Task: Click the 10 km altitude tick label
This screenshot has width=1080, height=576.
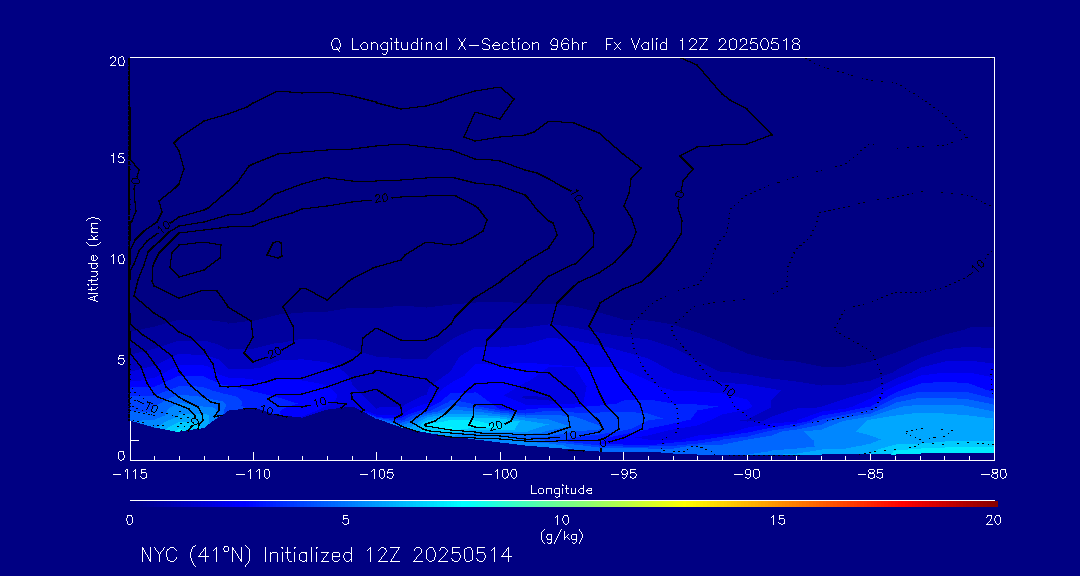Action: tap(115, 259)
